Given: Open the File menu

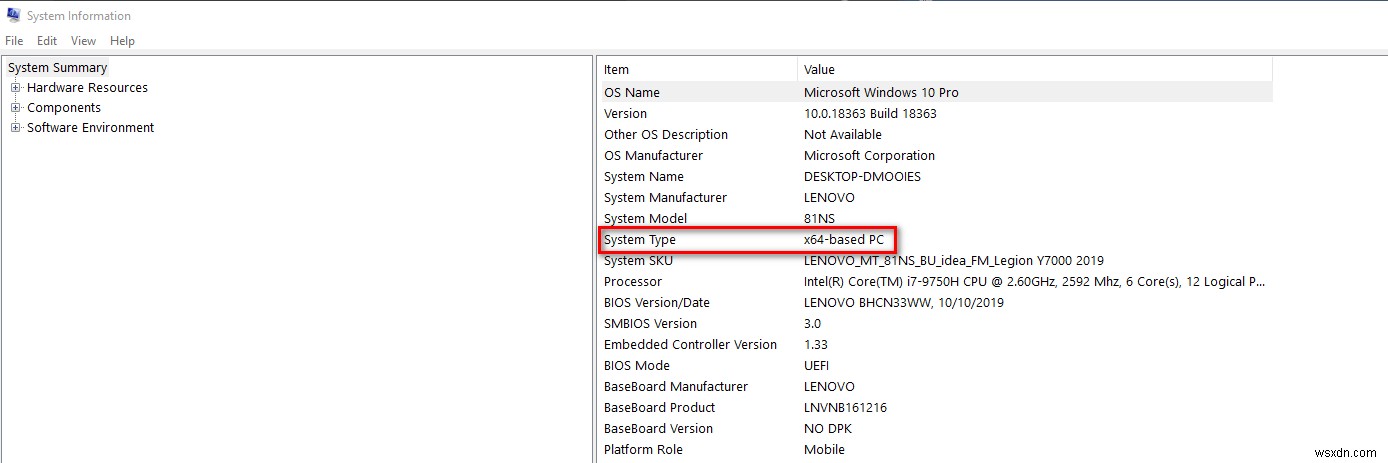Looking at the screenshot, I should (14, 41).
